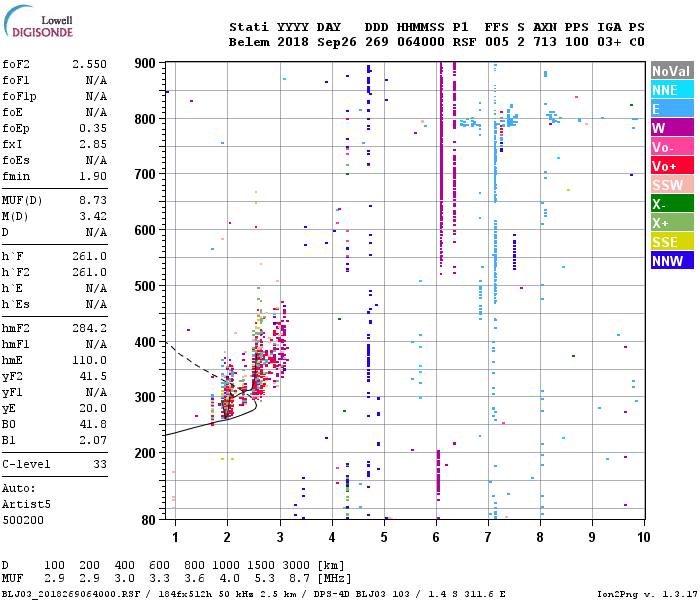Select the Vo- pink legend swatch

point(672,147)
